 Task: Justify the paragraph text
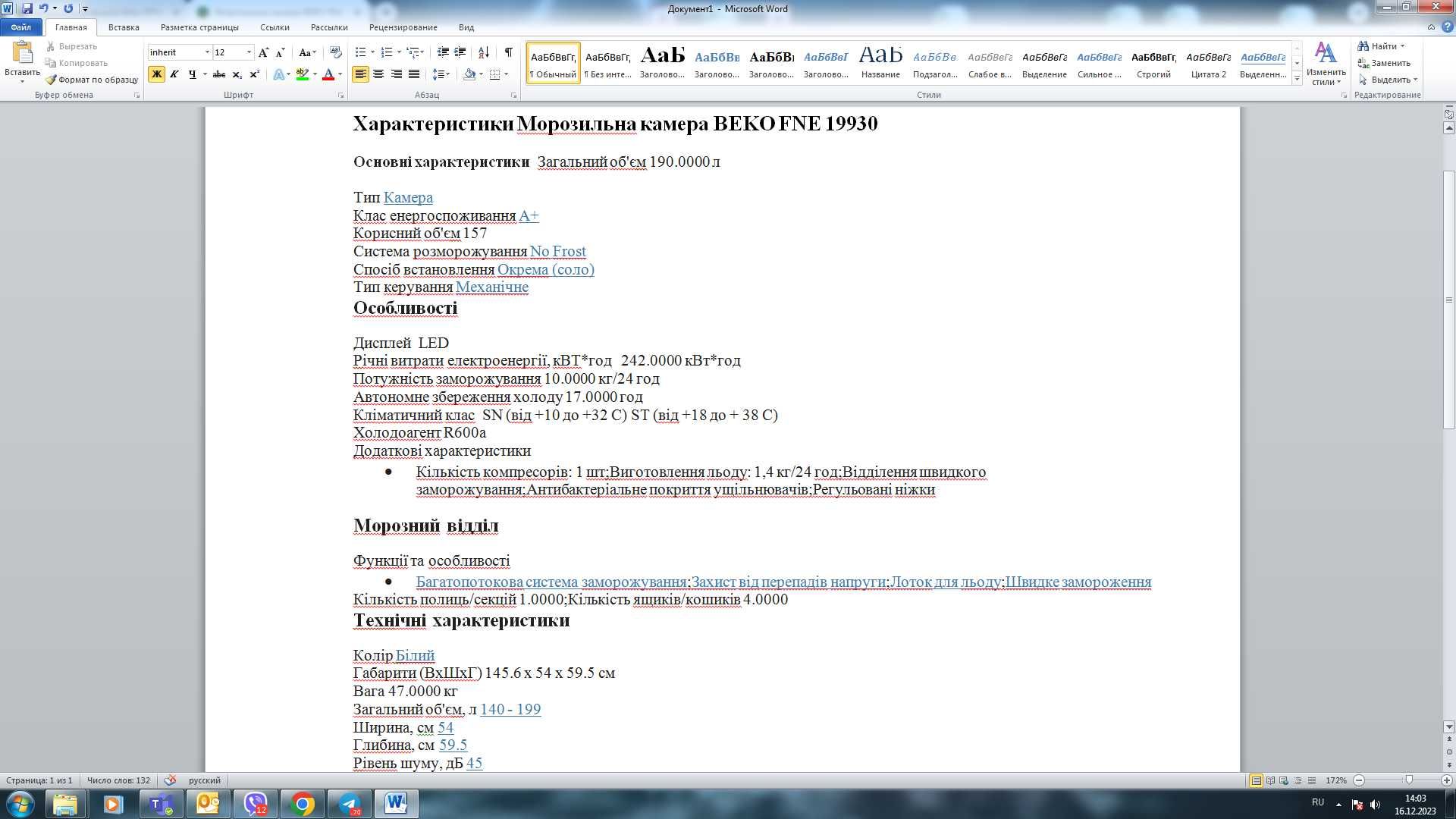tap(414, 74)
